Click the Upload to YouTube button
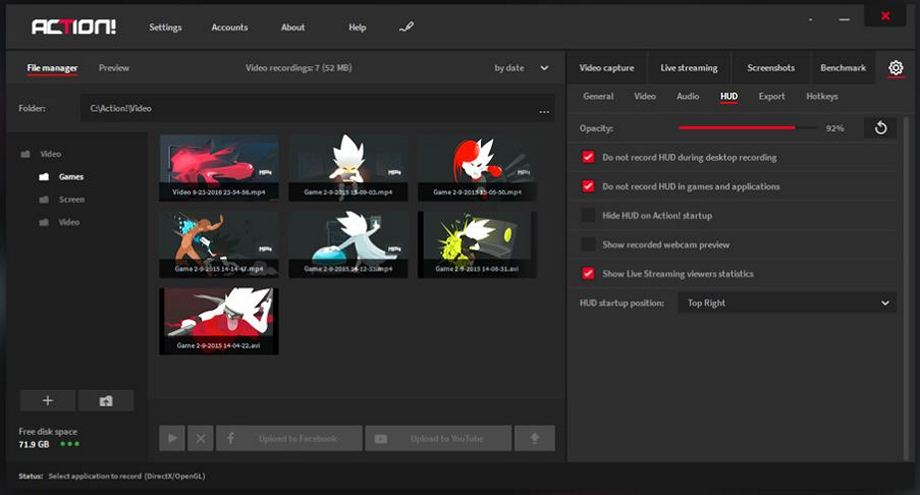 (x=438, y=438)
